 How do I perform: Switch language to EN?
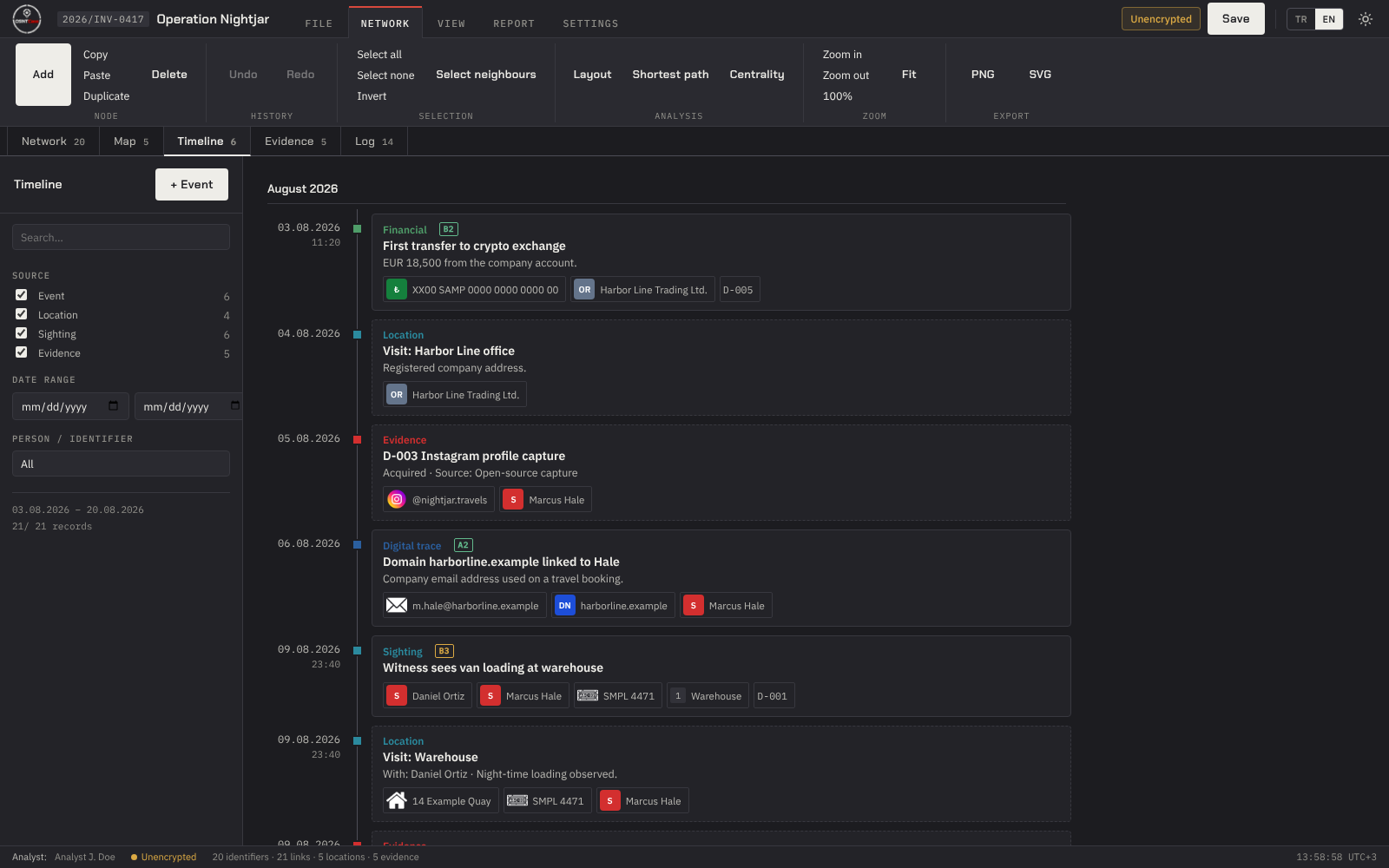(1329, 19)
